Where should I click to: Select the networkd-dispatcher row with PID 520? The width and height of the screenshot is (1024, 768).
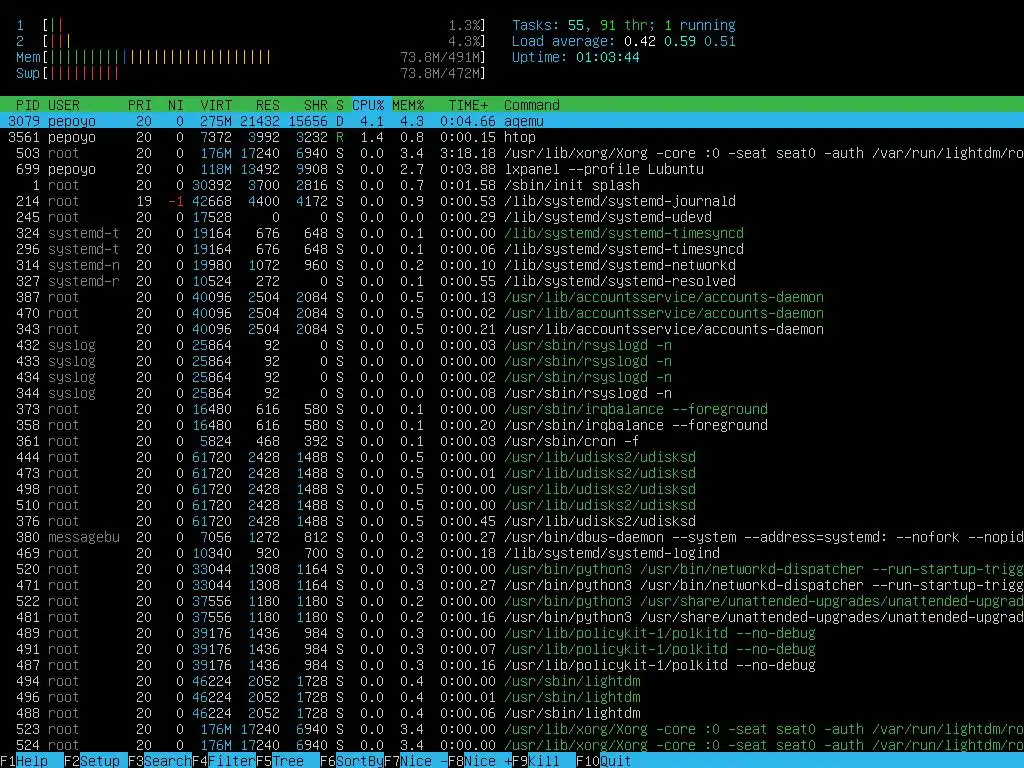pos(512,569)
